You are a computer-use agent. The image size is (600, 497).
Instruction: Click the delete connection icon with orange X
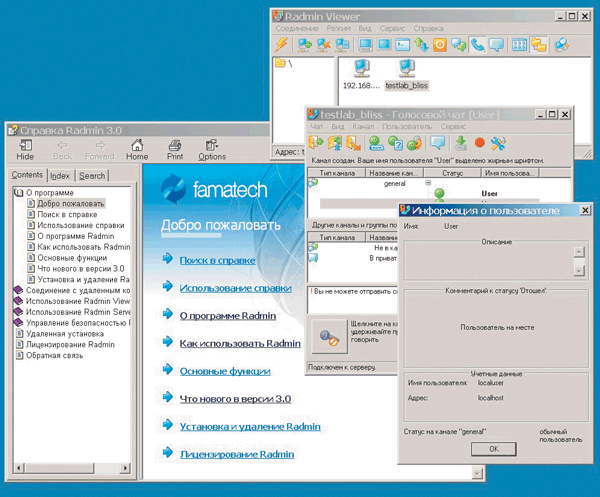tap(324, 45)
